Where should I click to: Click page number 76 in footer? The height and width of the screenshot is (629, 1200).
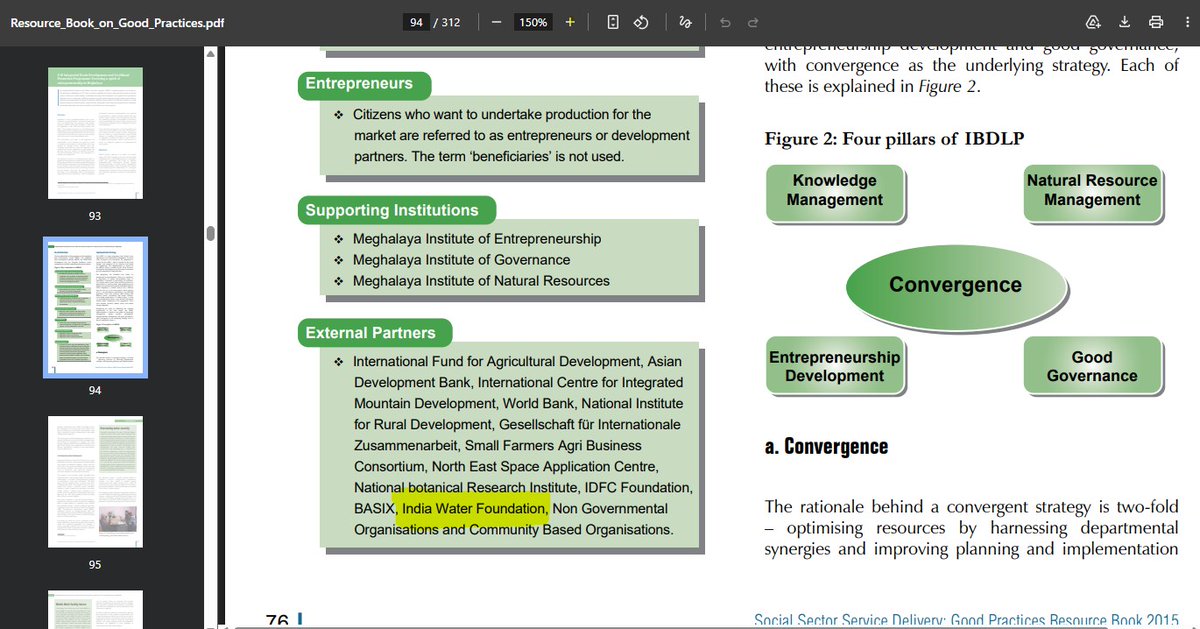click(277, 621)
